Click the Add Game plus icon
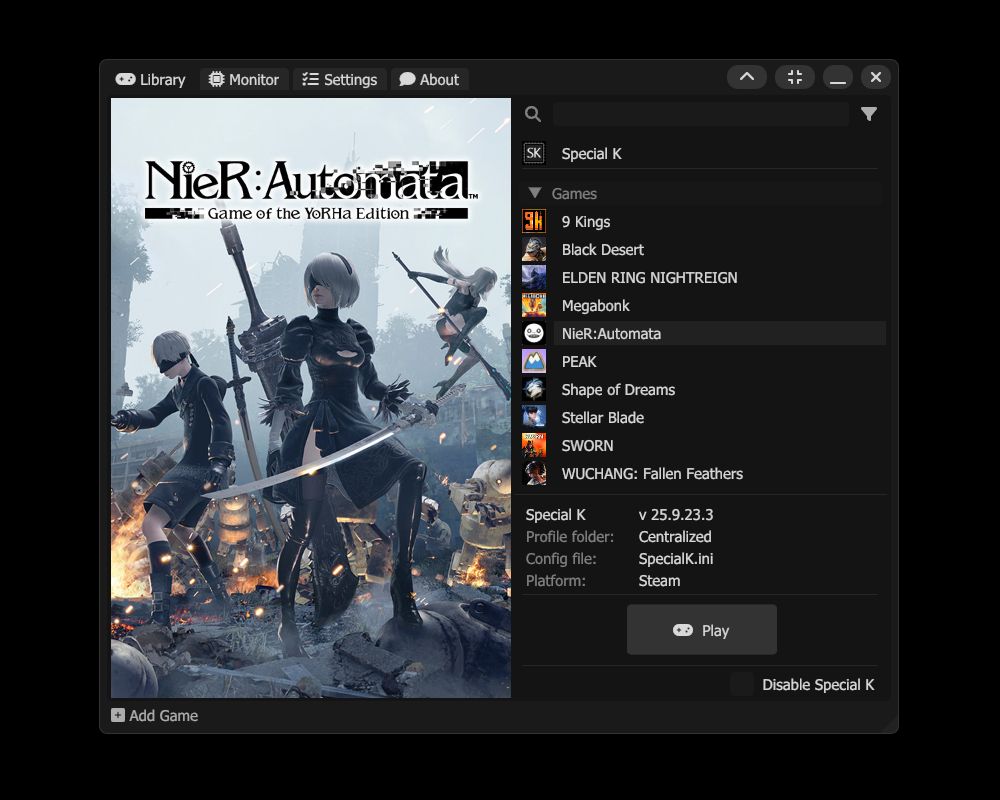Viewport: 1000px width, 800px height. (117, 715)
